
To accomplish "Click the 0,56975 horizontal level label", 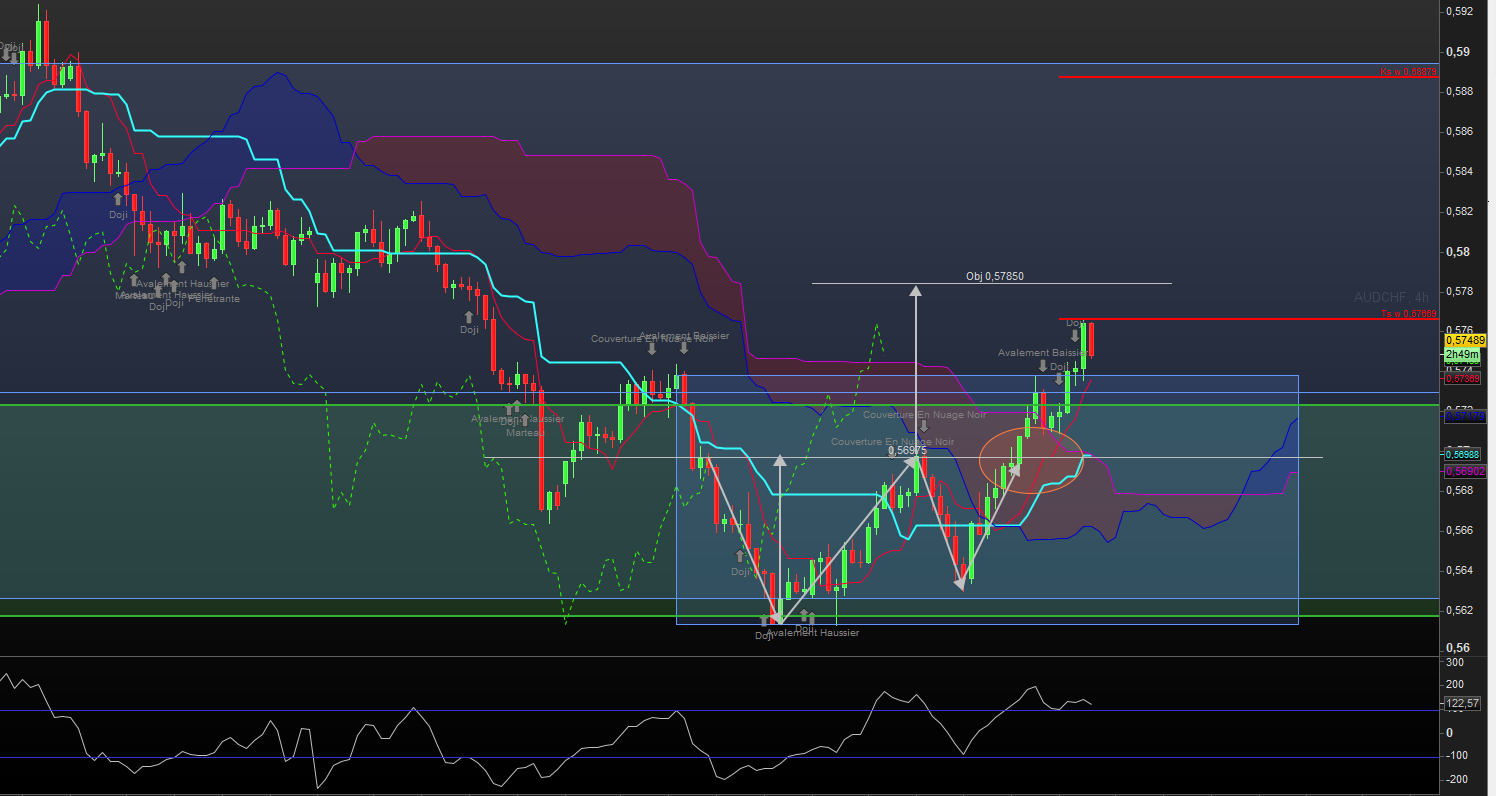I will (907, 451).
